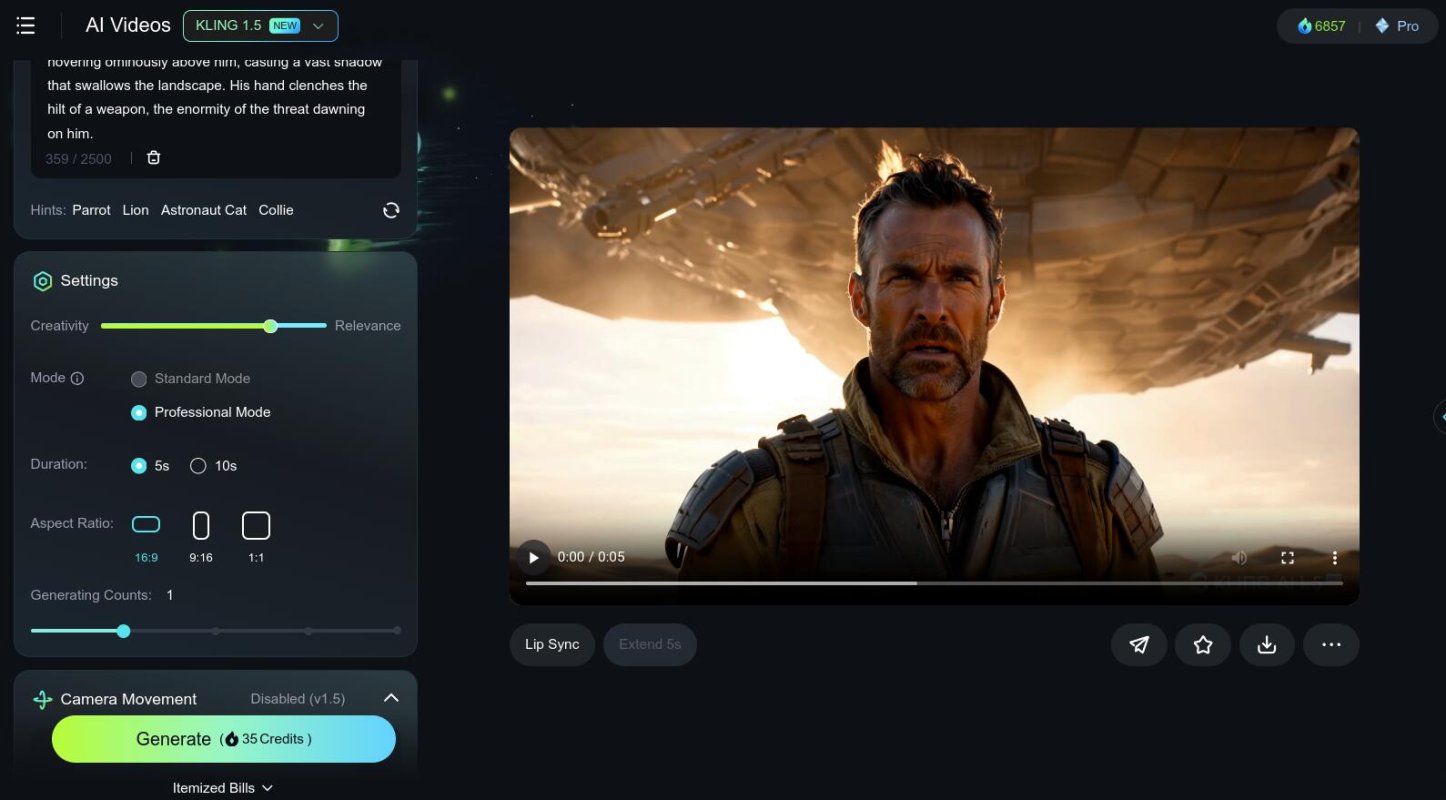Open more actions ellipsis below video

tap(1331, 645)
